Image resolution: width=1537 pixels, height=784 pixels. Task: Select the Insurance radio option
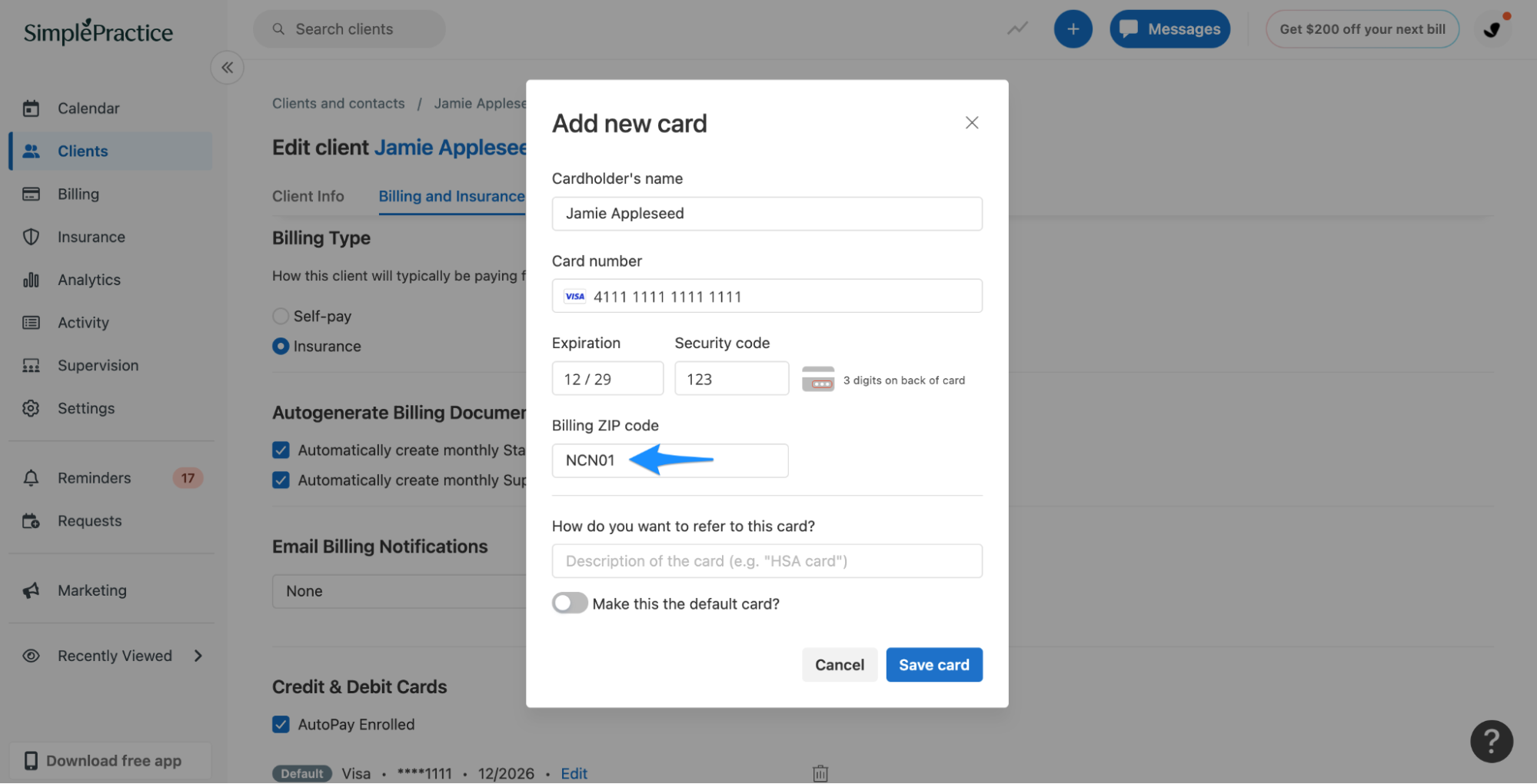[281, 347]
